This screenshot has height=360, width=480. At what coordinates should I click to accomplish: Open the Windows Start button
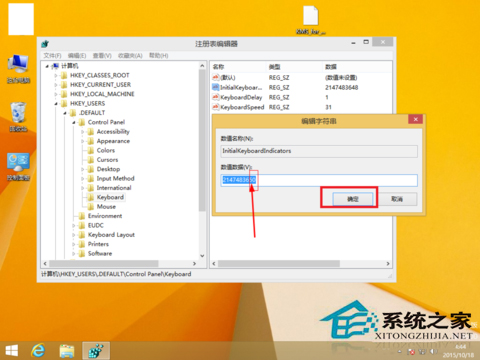coord(12,351)
